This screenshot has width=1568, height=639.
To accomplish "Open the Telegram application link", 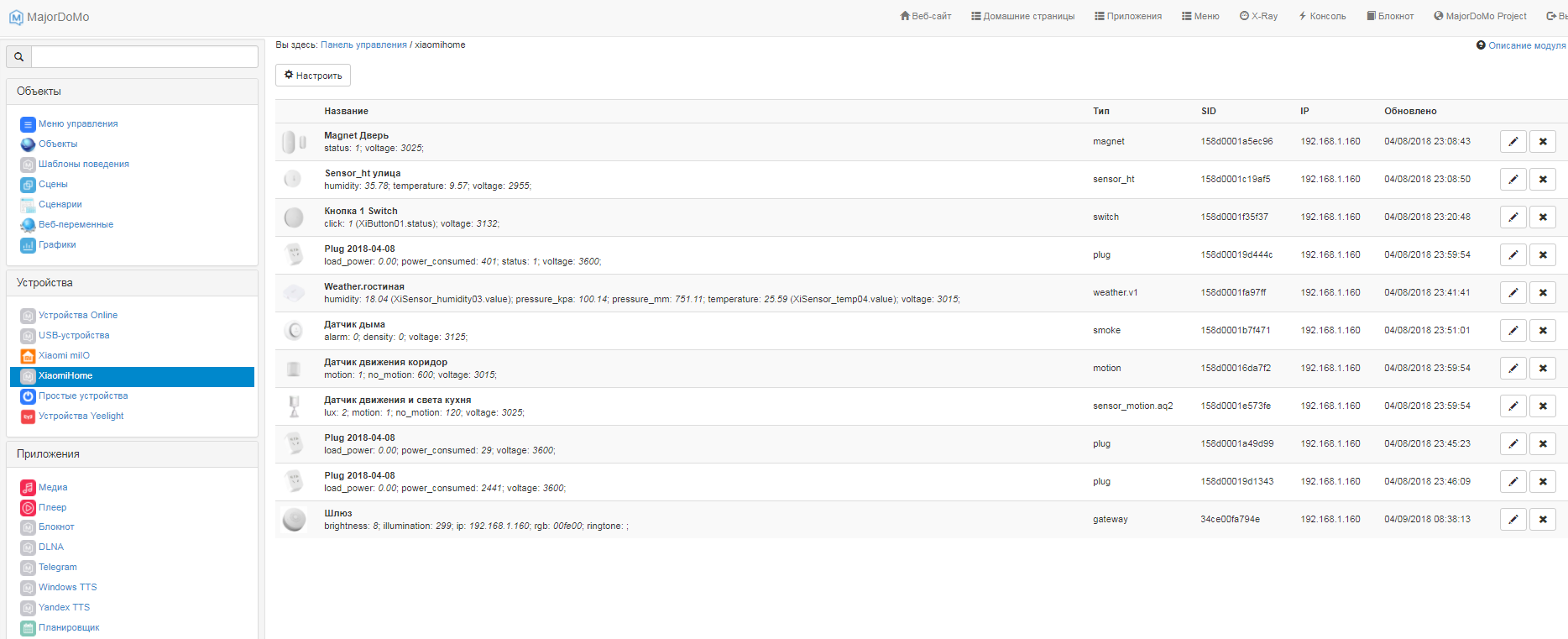I will pos(58,568).
